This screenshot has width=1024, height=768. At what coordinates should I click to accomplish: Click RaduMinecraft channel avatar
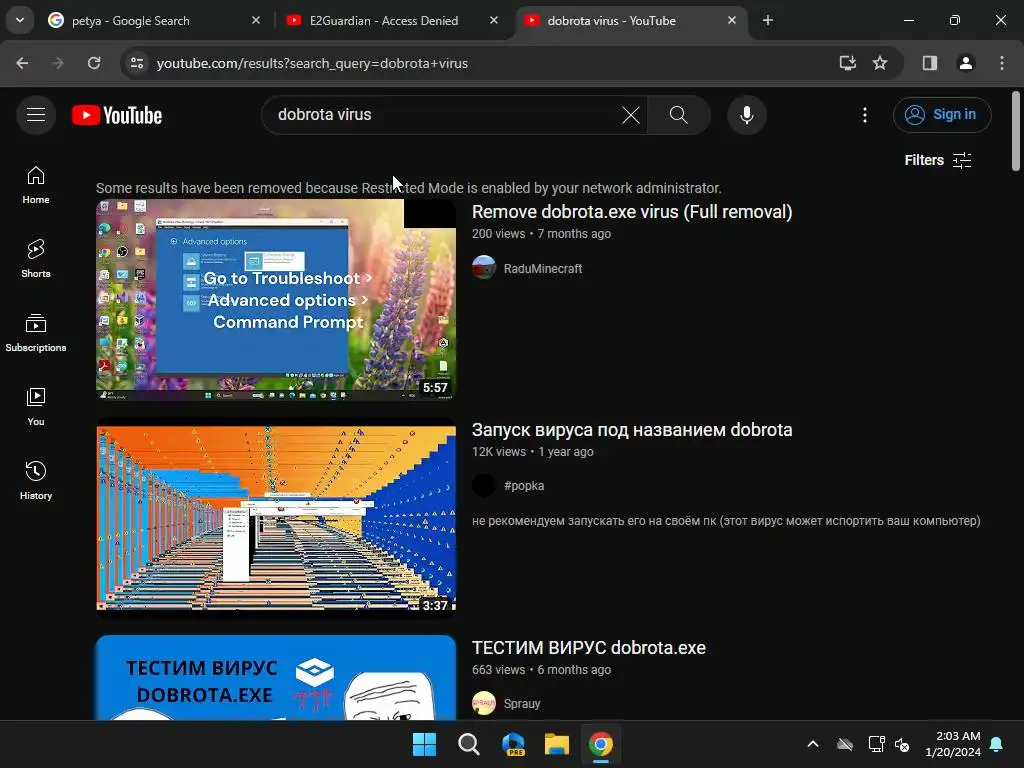(x=484, y=268)
